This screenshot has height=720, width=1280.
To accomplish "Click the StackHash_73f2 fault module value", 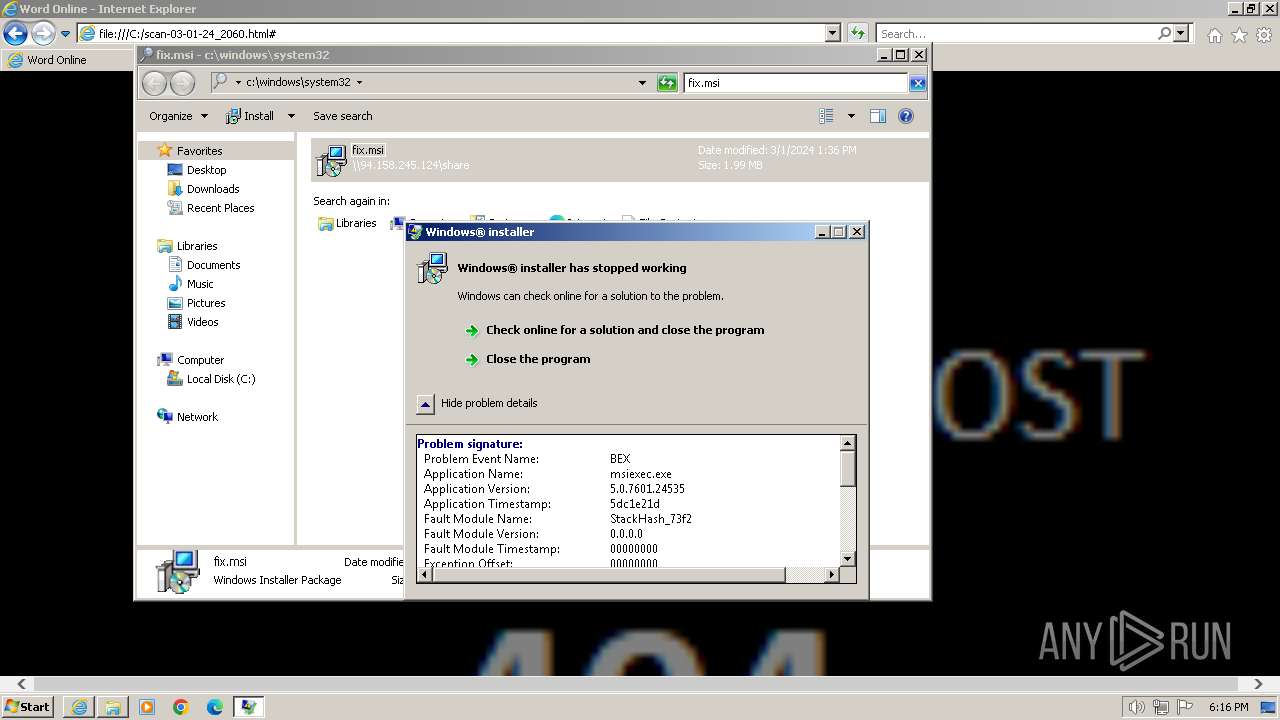I will [651, 519].
